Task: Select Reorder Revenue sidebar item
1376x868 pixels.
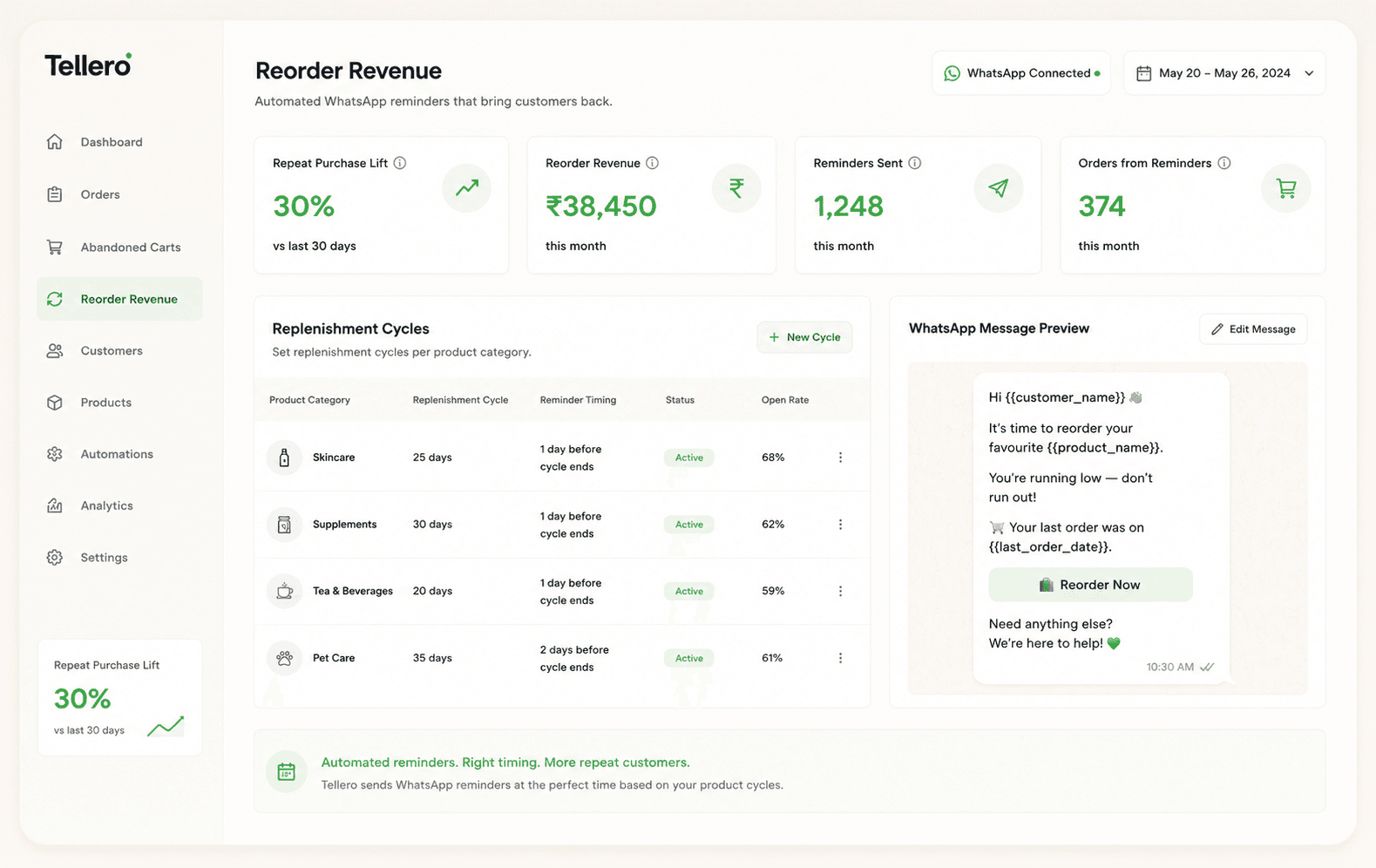Action: tap(119, 299)
